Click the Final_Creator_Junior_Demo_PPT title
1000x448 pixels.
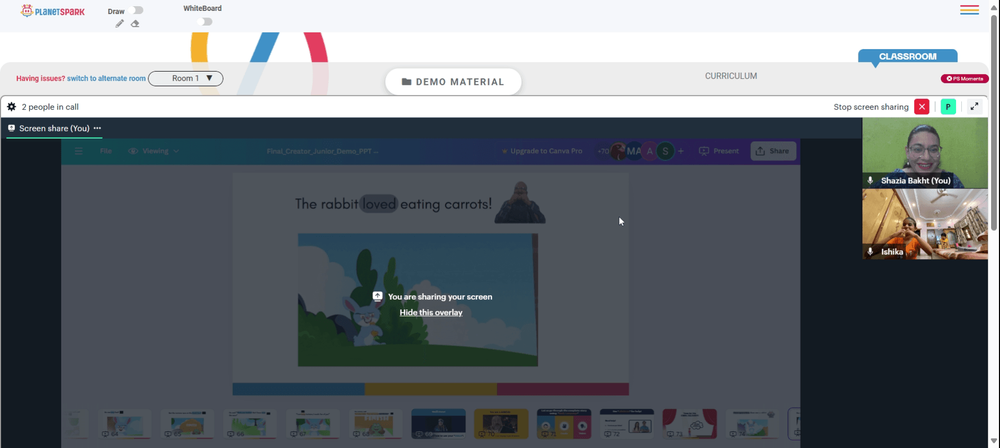point(323,151)
